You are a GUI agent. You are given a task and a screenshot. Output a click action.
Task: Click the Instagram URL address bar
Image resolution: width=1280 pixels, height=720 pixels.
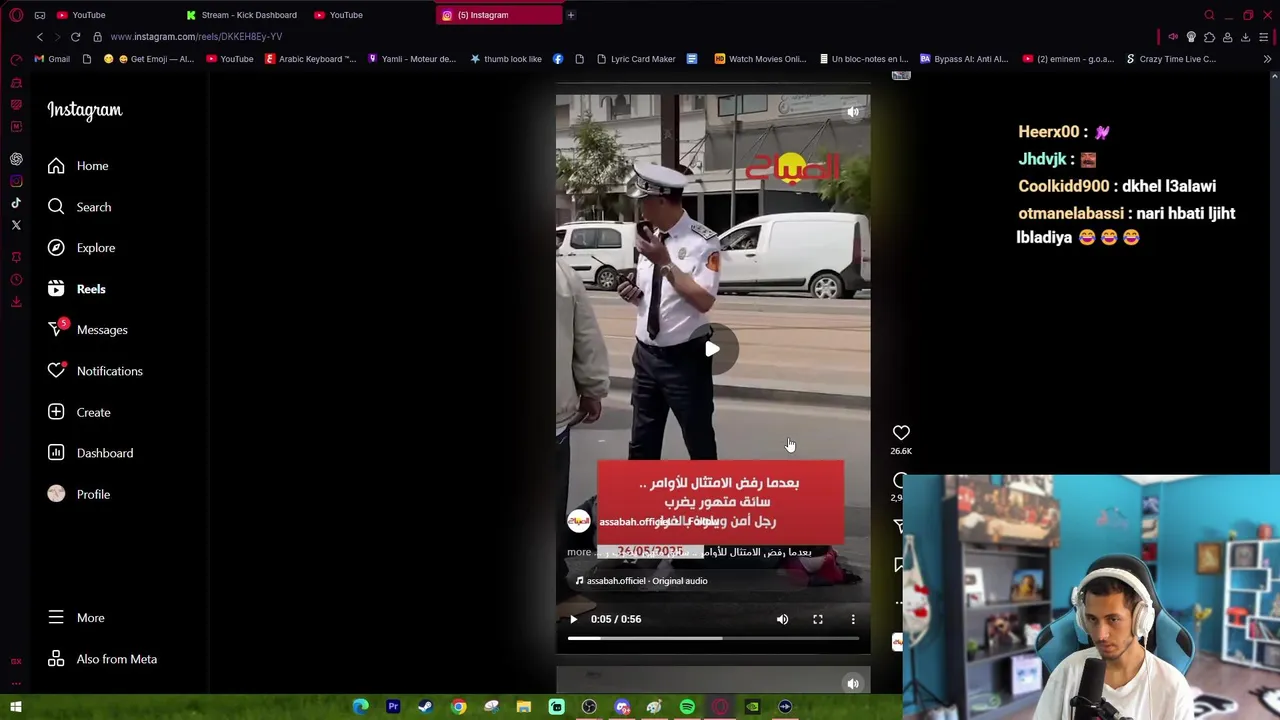click(196, 37)
